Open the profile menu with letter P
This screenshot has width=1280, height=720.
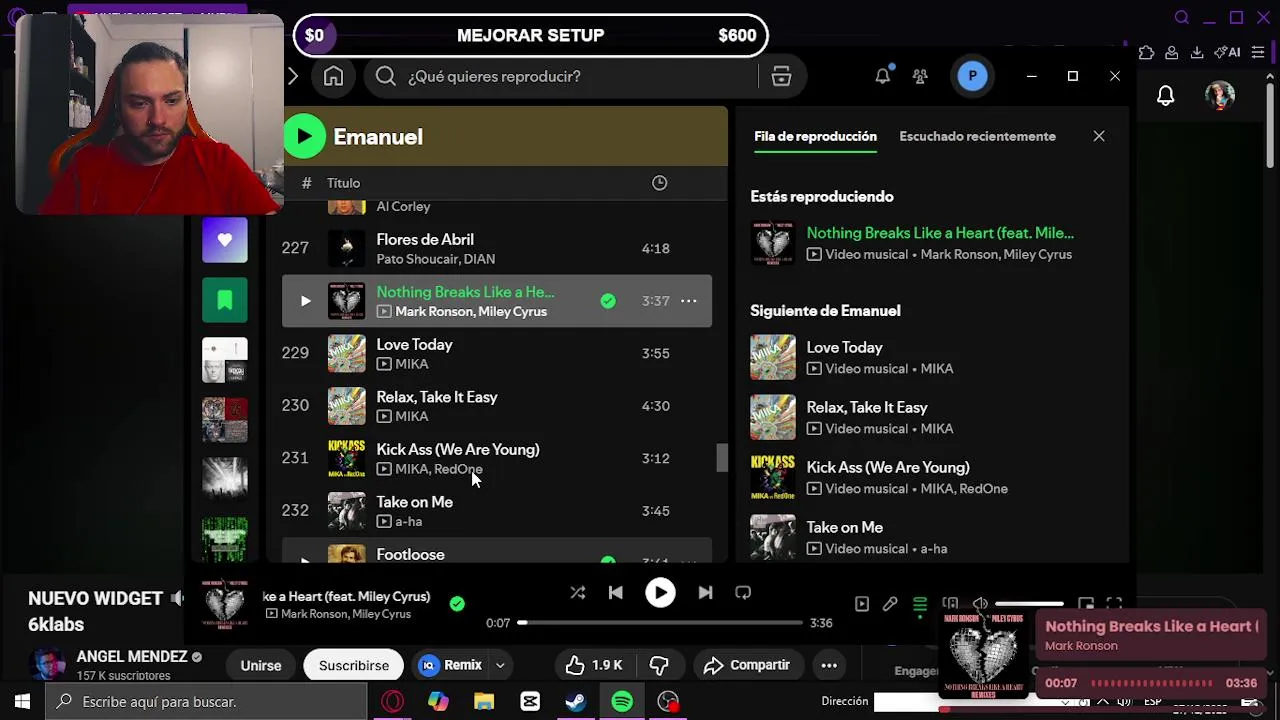point(972,76)
